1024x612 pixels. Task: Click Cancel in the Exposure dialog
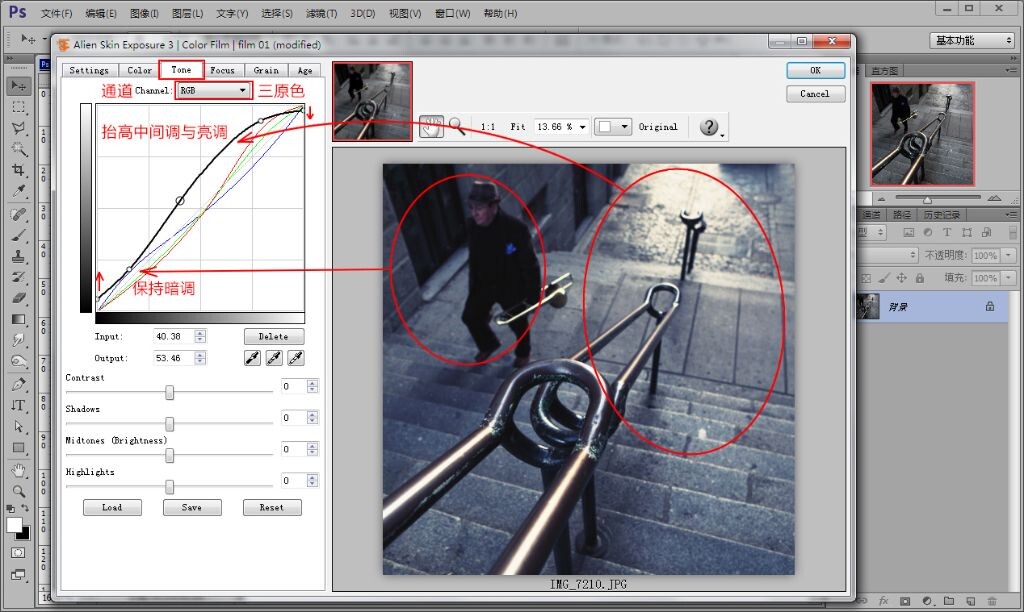816,93
